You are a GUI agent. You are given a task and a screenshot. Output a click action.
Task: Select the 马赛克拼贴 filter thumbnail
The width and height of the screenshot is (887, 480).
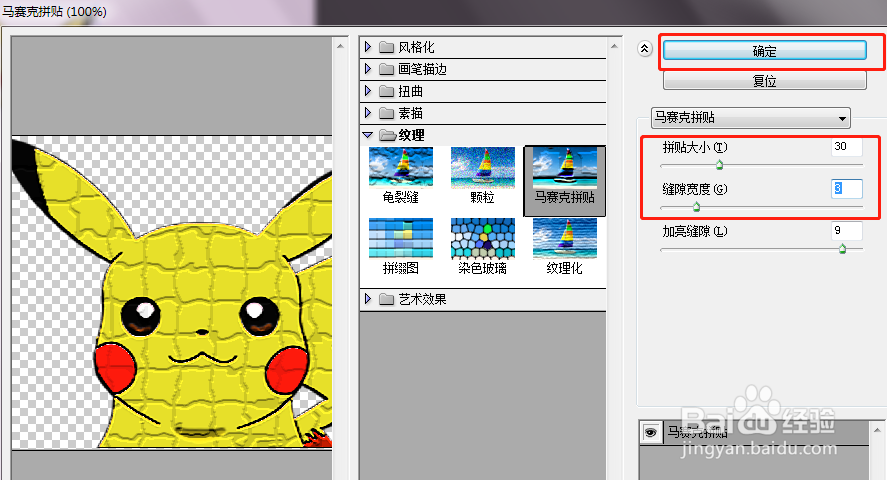pyautogui.click(x=565, y=181)
